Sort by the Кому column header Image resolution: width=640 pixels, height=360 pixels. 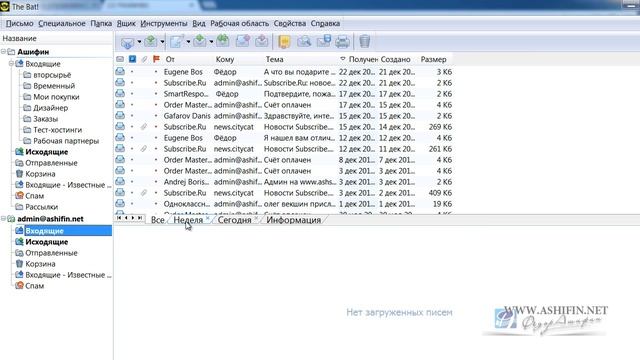click(x=224, y=59)
